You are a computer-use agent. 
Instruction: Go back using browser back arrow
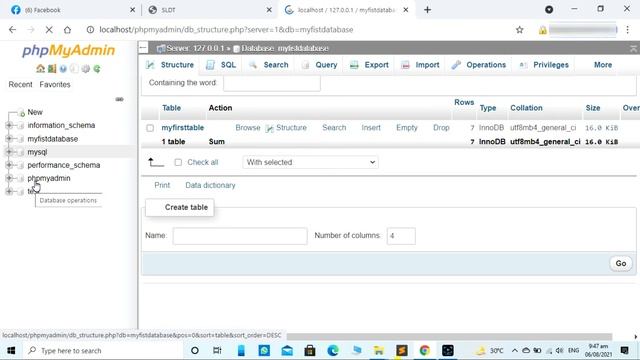[12, 29]
